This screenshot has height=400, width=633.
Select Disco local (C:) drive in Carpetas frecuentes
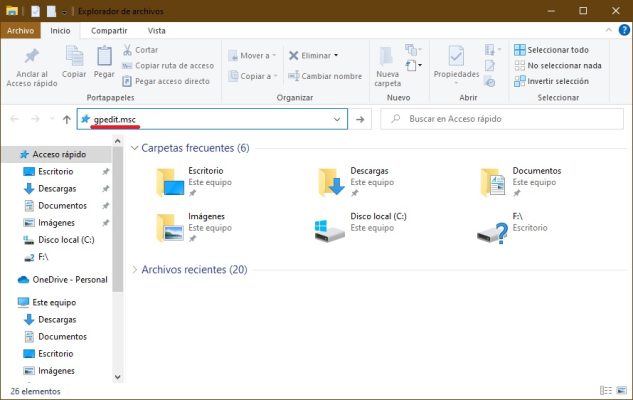tap(361, 228)
